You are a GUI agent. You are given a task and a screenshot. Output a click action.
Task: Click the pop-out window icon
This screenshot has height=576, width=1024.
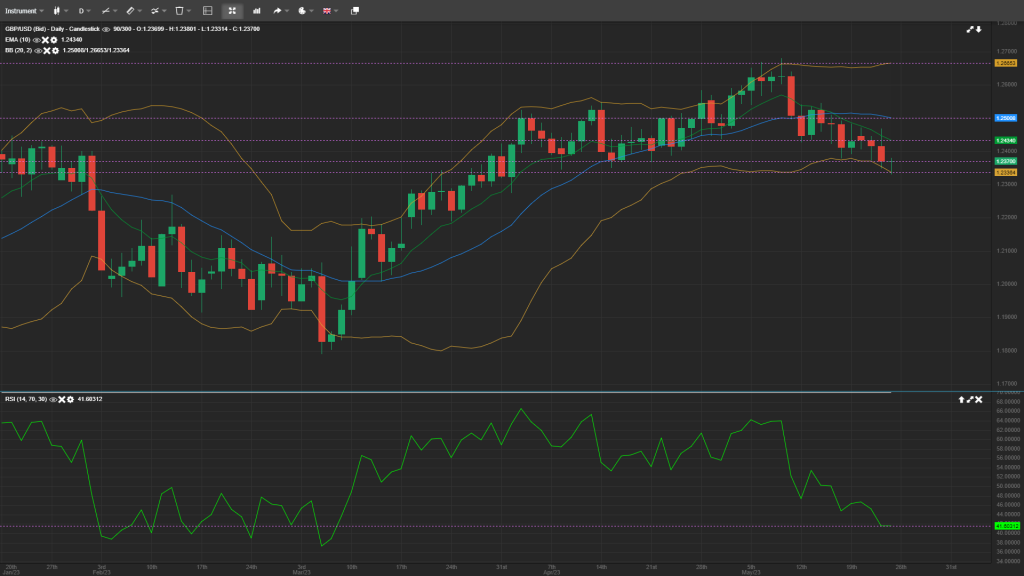(x=355, y=11)
